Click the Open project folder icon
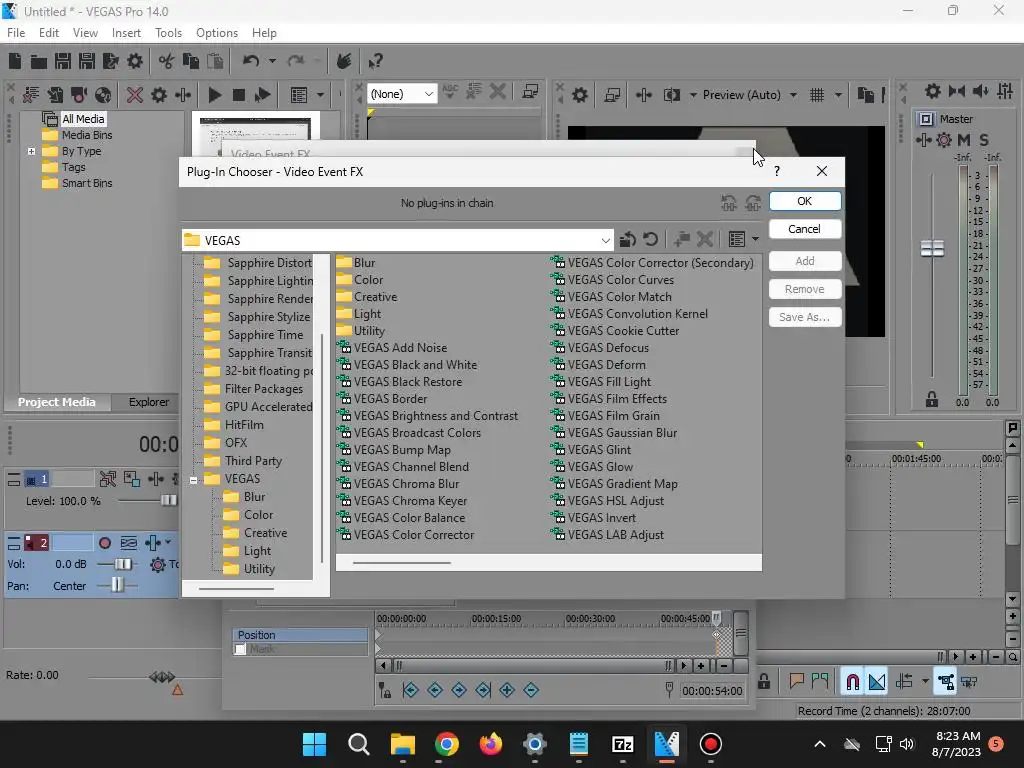Screen dimensions: 1024x768 pos(39,61)
